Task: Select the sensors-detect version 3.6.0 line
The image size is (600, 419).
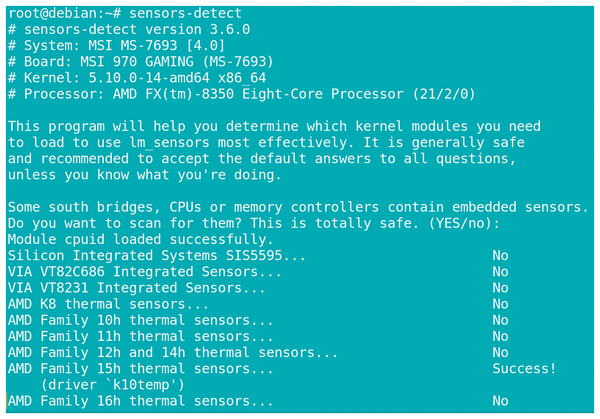Action: point(129,29)
